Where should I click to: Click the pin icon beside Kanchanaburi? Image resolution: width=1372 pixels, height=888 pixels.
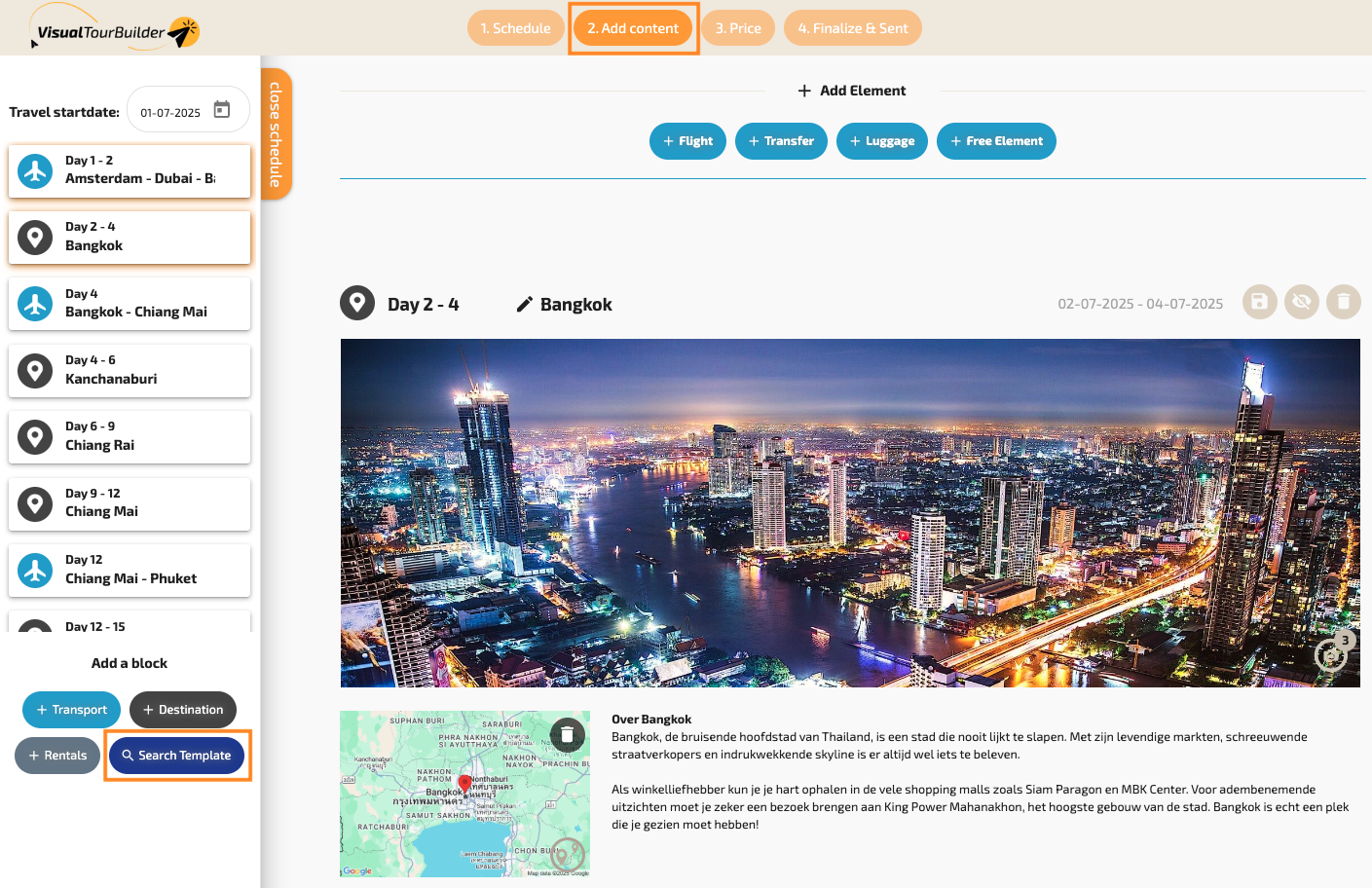pyautogui.click(x=35, y=371)
